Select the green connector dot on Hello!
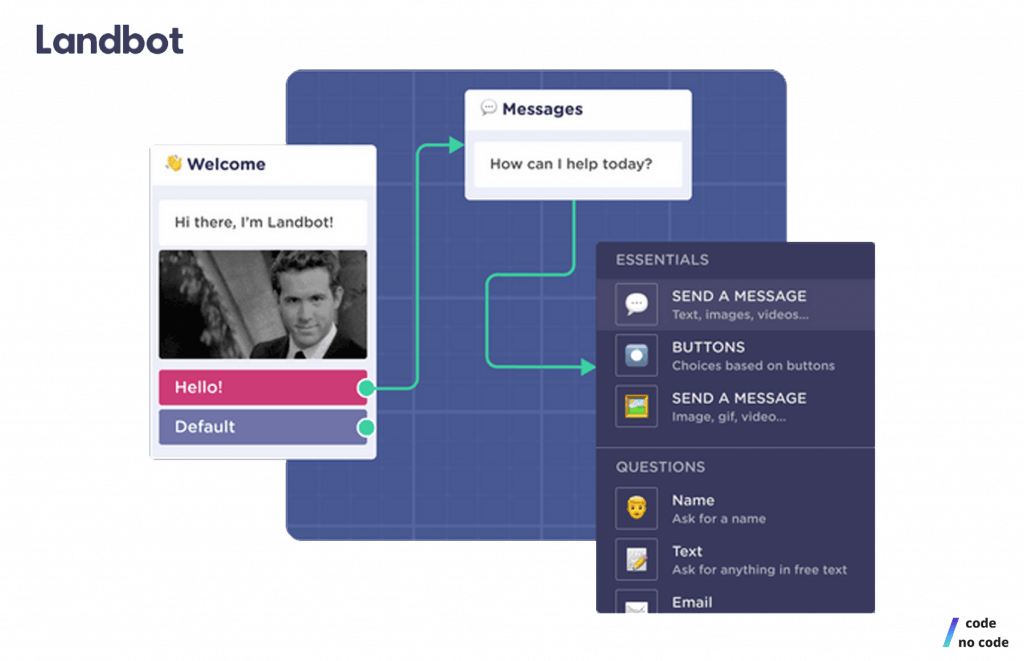 click(x=366, y=388)
